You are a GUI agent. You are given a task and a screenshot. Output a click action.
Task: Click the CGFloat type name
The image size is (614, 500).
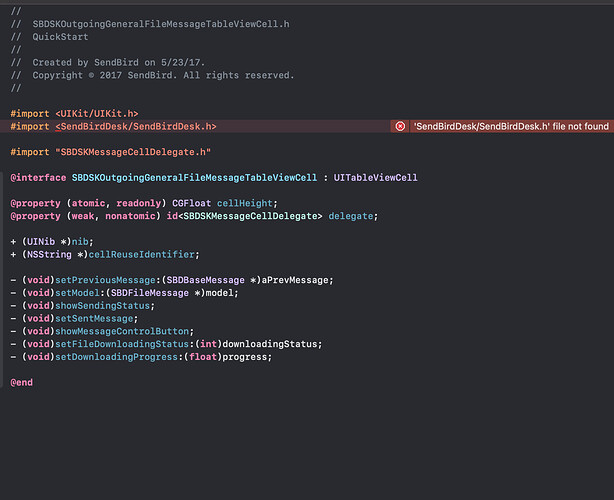tap(191, 204)
